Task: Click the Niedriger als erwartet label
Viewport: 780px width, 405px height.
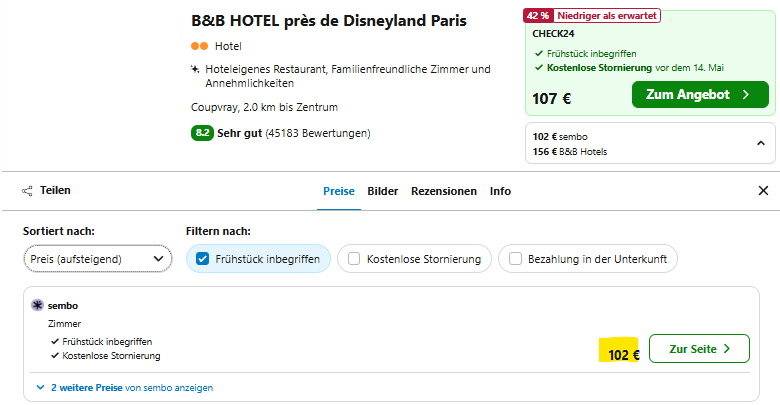Action: [606, 15]
